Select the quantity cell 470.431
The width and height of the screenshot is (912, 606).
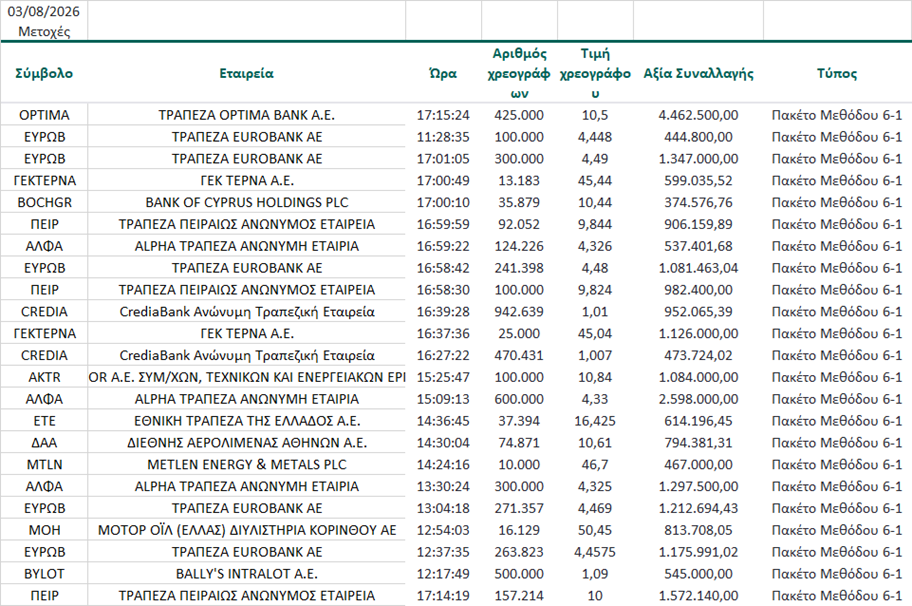519,355
